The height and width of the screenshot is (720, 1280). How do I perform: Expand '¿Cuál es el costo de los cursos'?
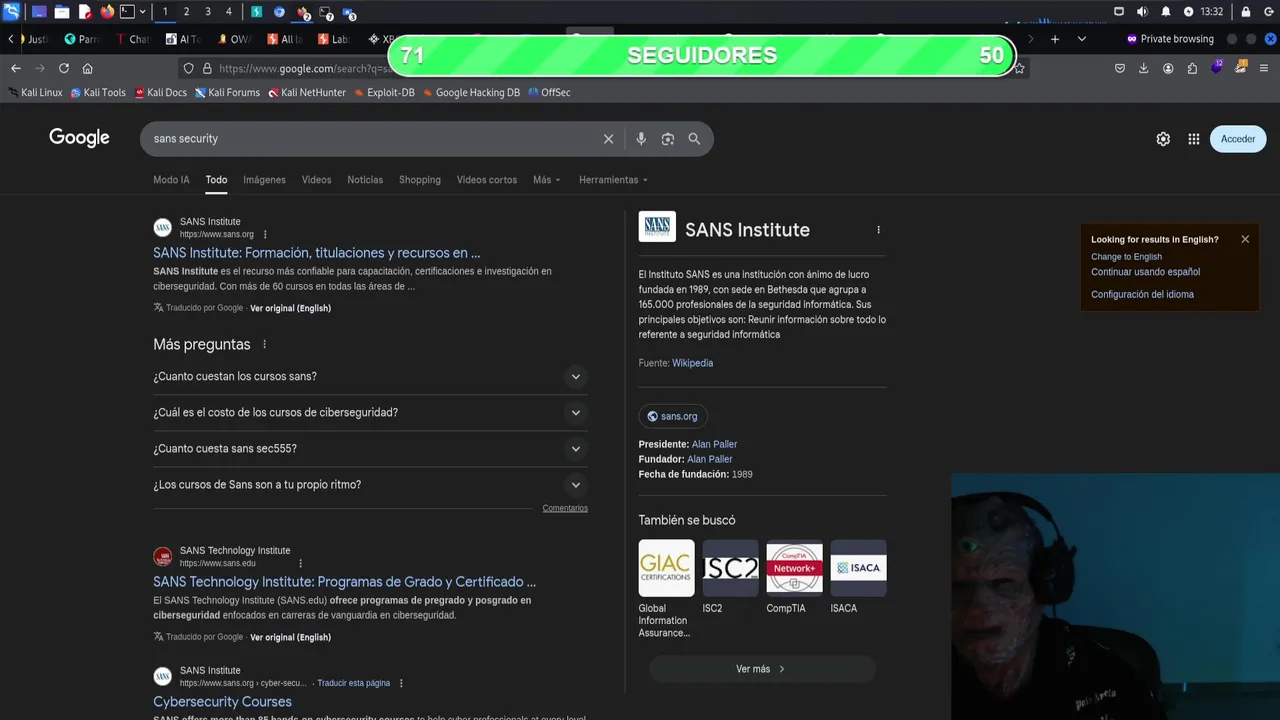(370, 413)
